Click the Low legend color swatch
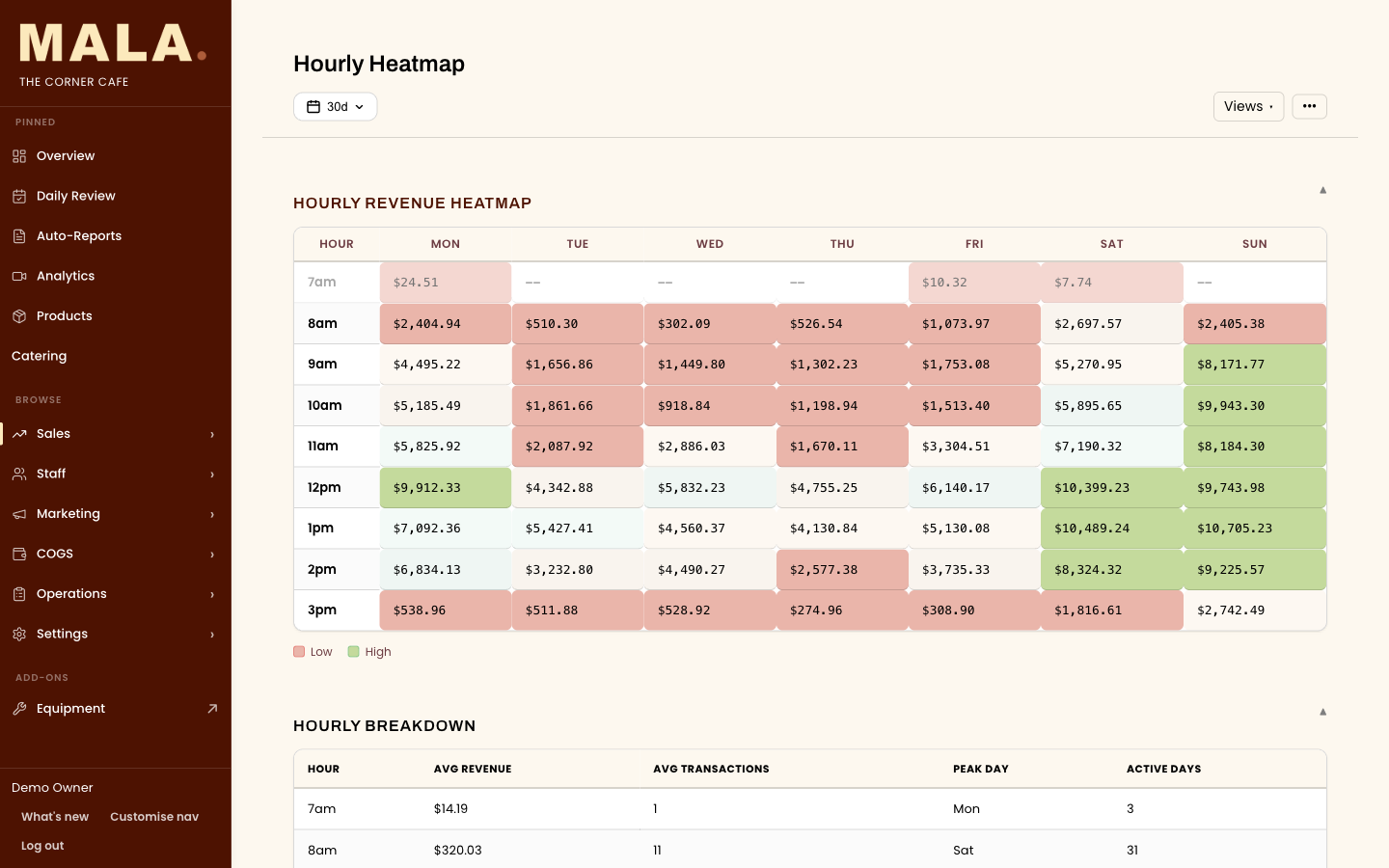 coord(299,652)
